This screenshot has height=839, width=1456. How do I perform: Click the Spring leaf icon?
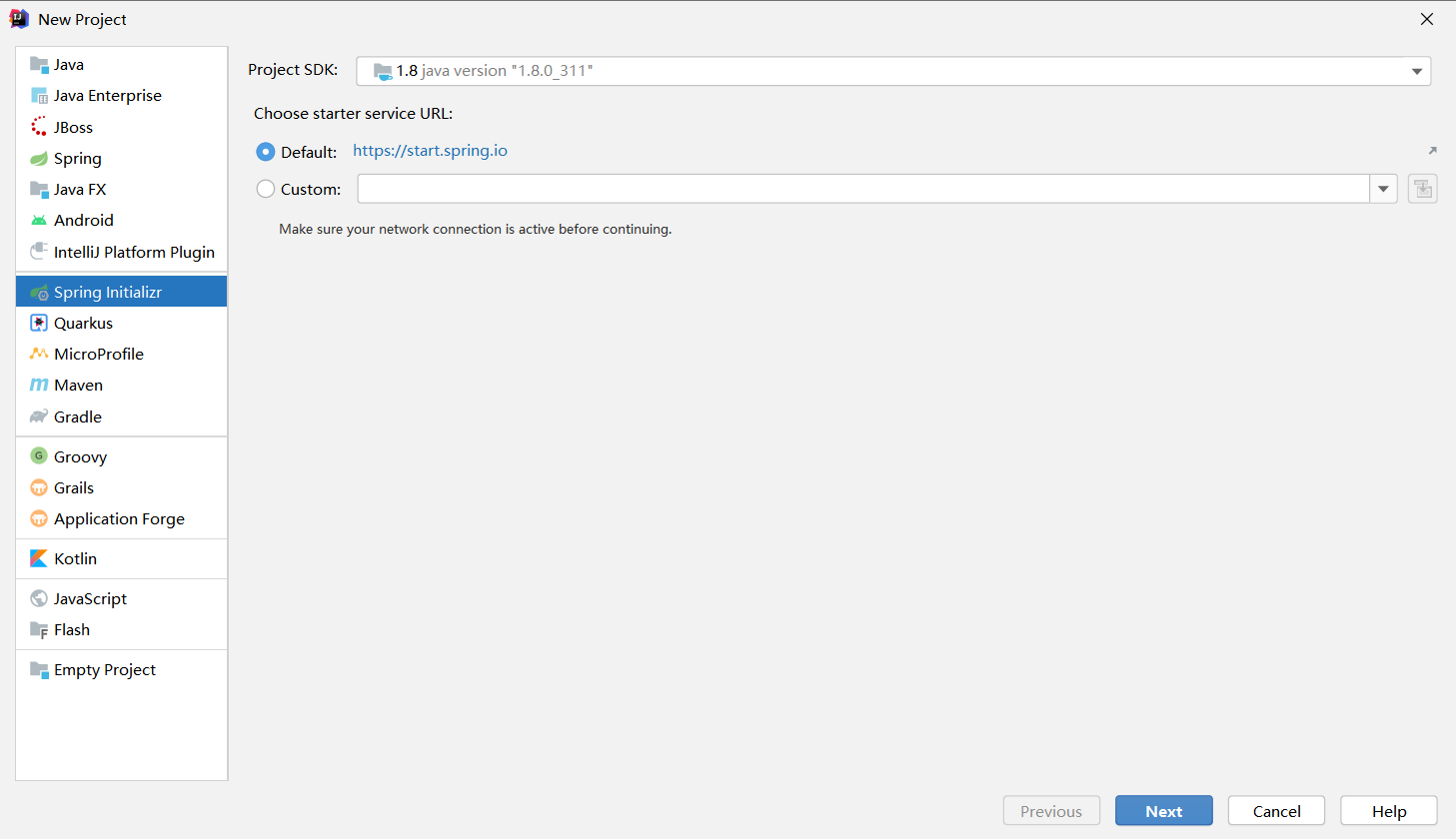(x=39, y=159)
